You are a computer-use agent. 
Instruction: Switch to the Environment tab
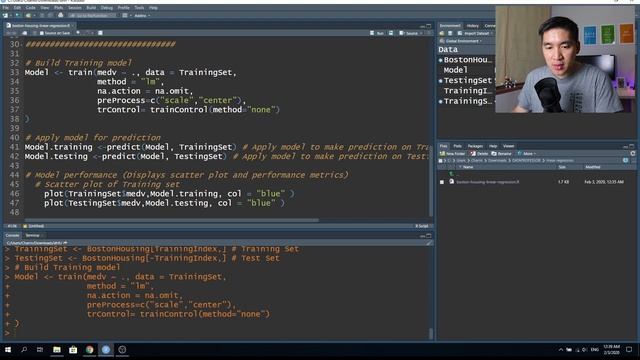[450, 25]
